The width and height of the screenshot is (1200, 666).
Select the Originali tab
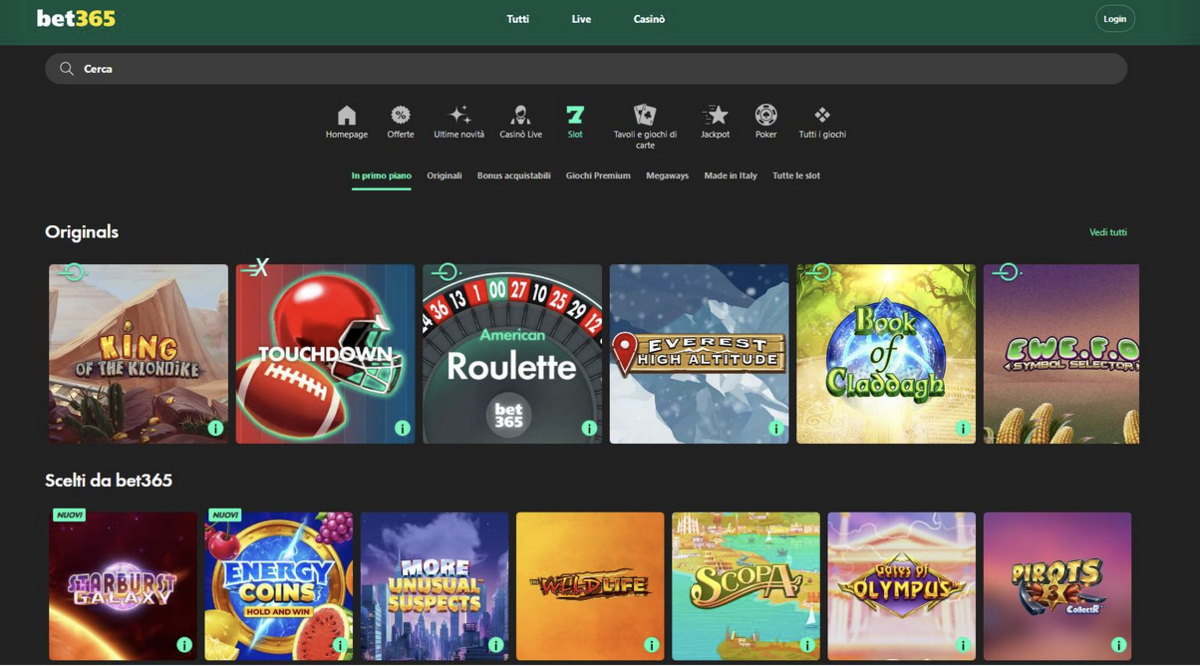point(444,176)
